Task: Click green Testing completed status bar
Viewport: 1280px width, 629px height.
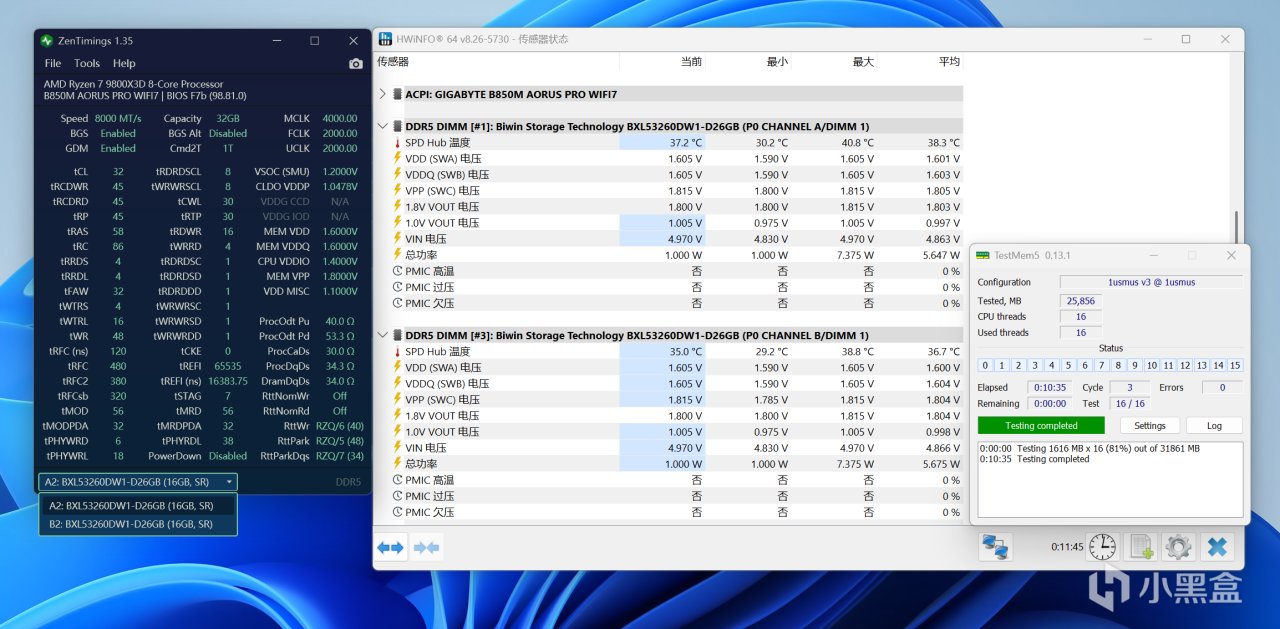Action: click(1041, 425)
